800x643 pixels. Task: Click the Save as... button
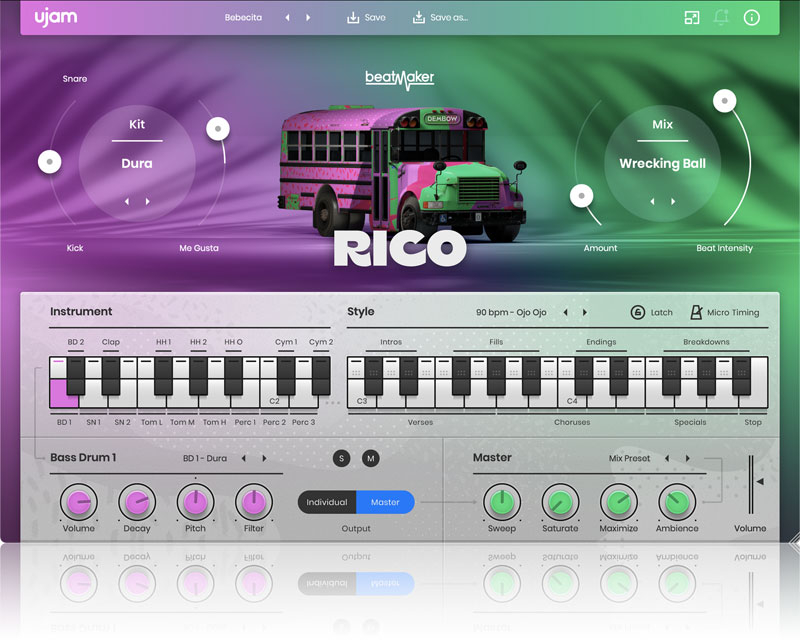point(440,18)
